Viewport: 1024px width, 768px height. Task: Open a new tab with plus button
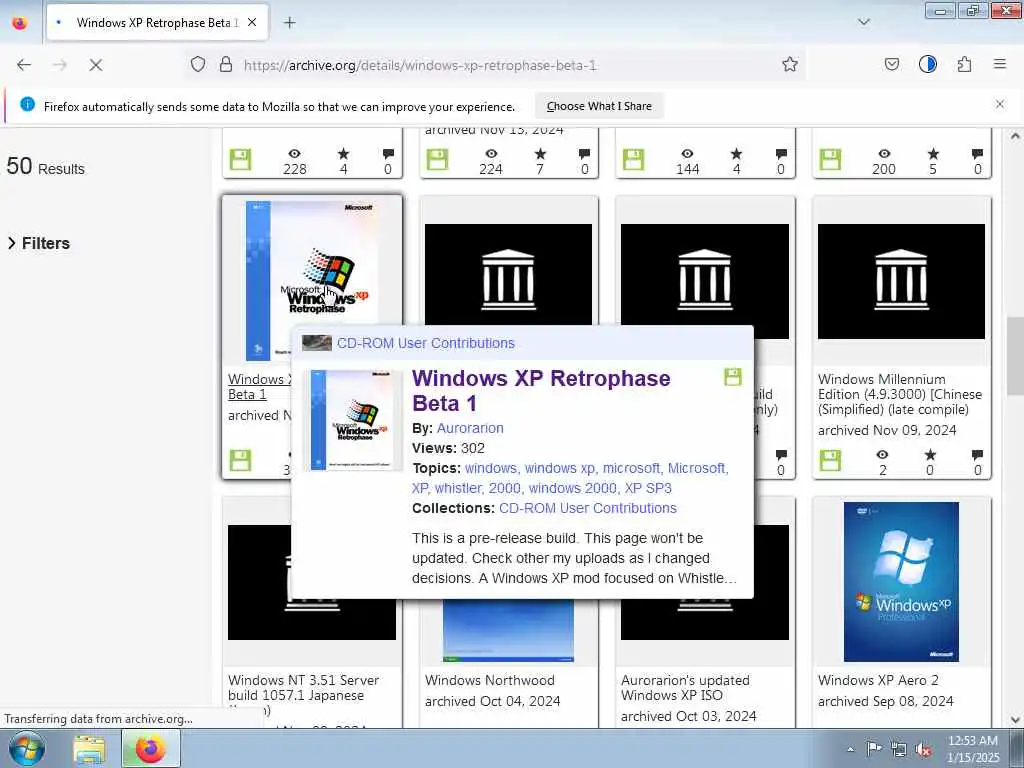tap(290, 23)
